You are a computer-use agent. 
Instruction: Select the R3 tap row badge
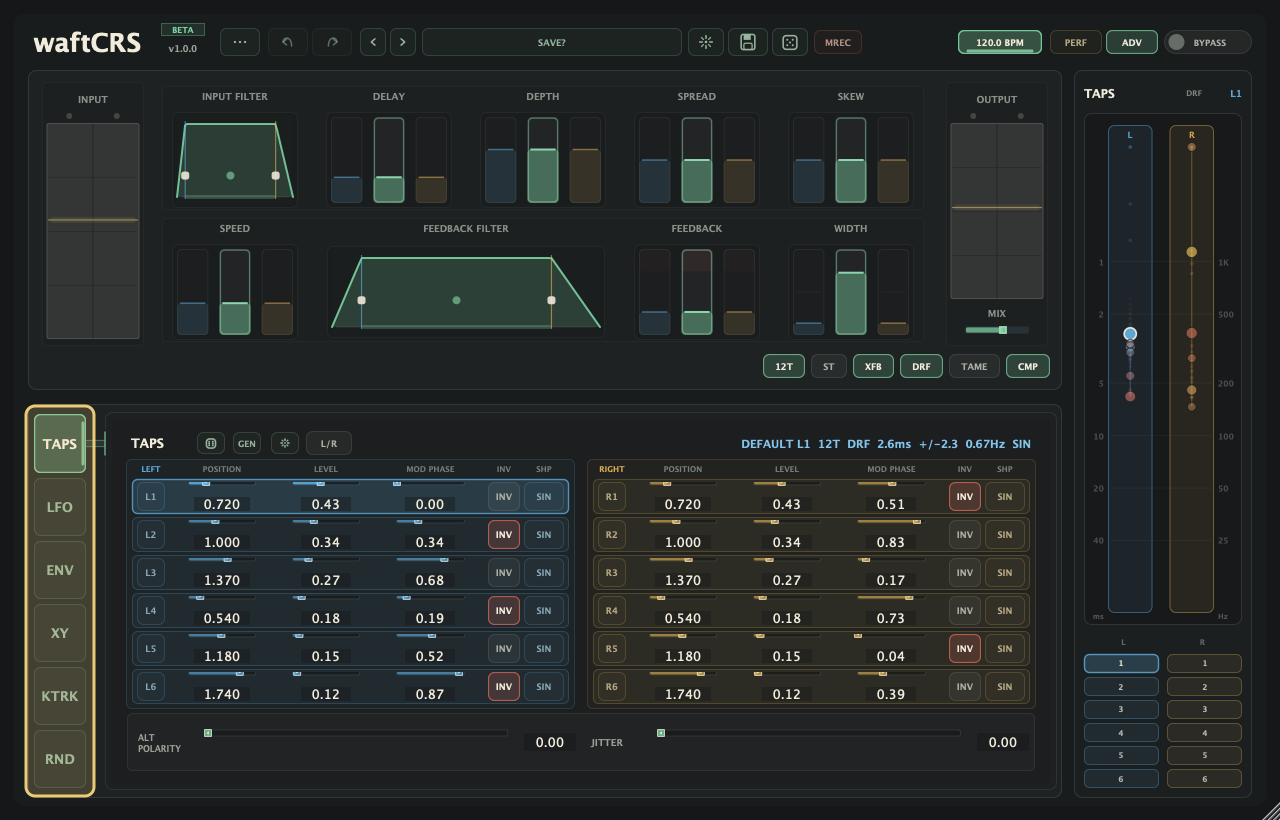(612, 573)
